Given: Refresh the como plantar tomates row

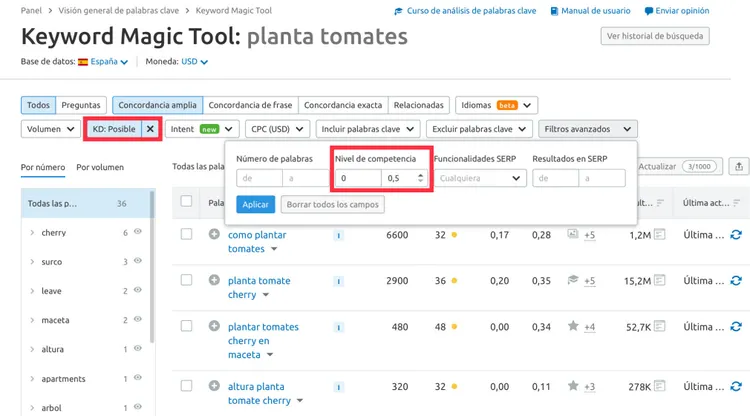Looking at the screenshot, I should click(736, 235).
